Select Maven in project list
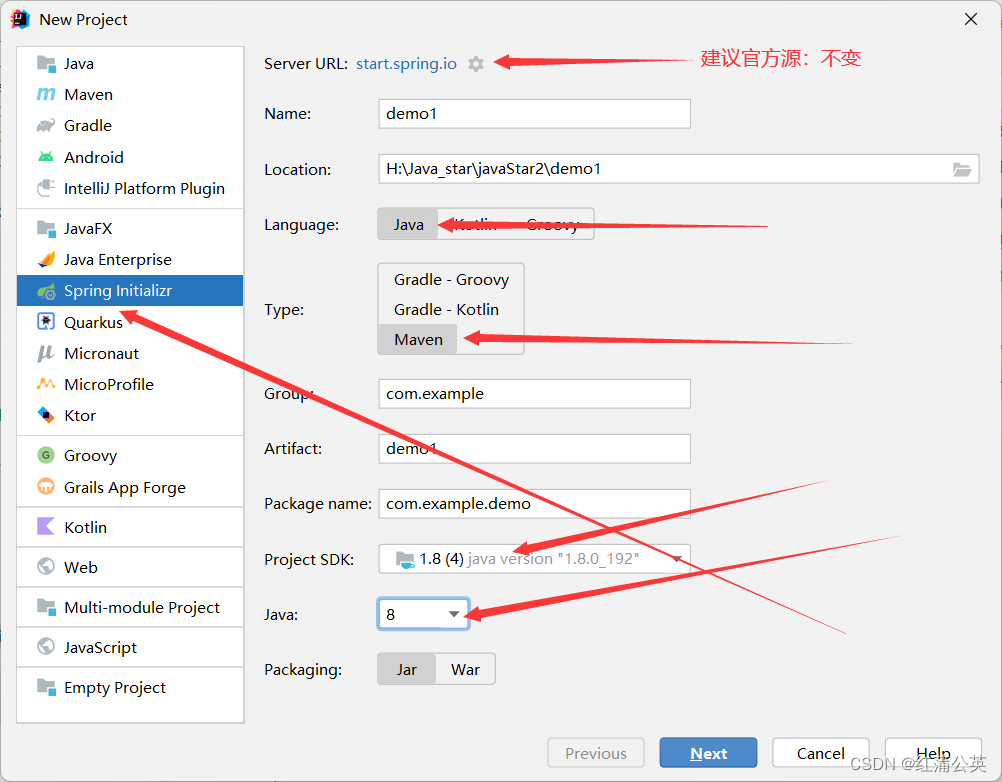This screenshot has height=782, width=1002. click(130, 95)
